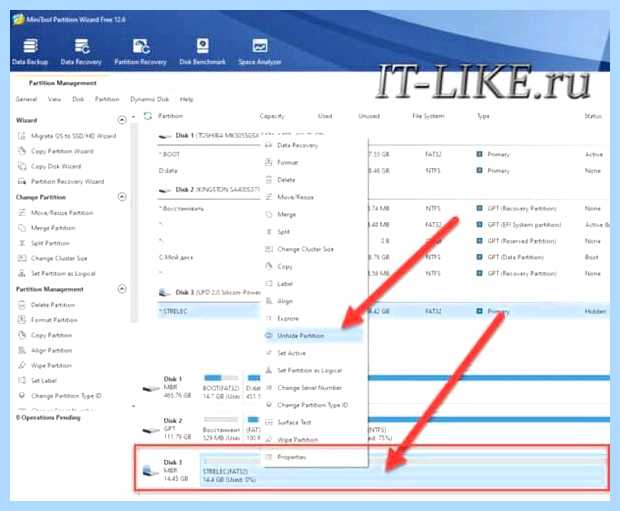Select the Partition Management tab

(x=62, y=83)
